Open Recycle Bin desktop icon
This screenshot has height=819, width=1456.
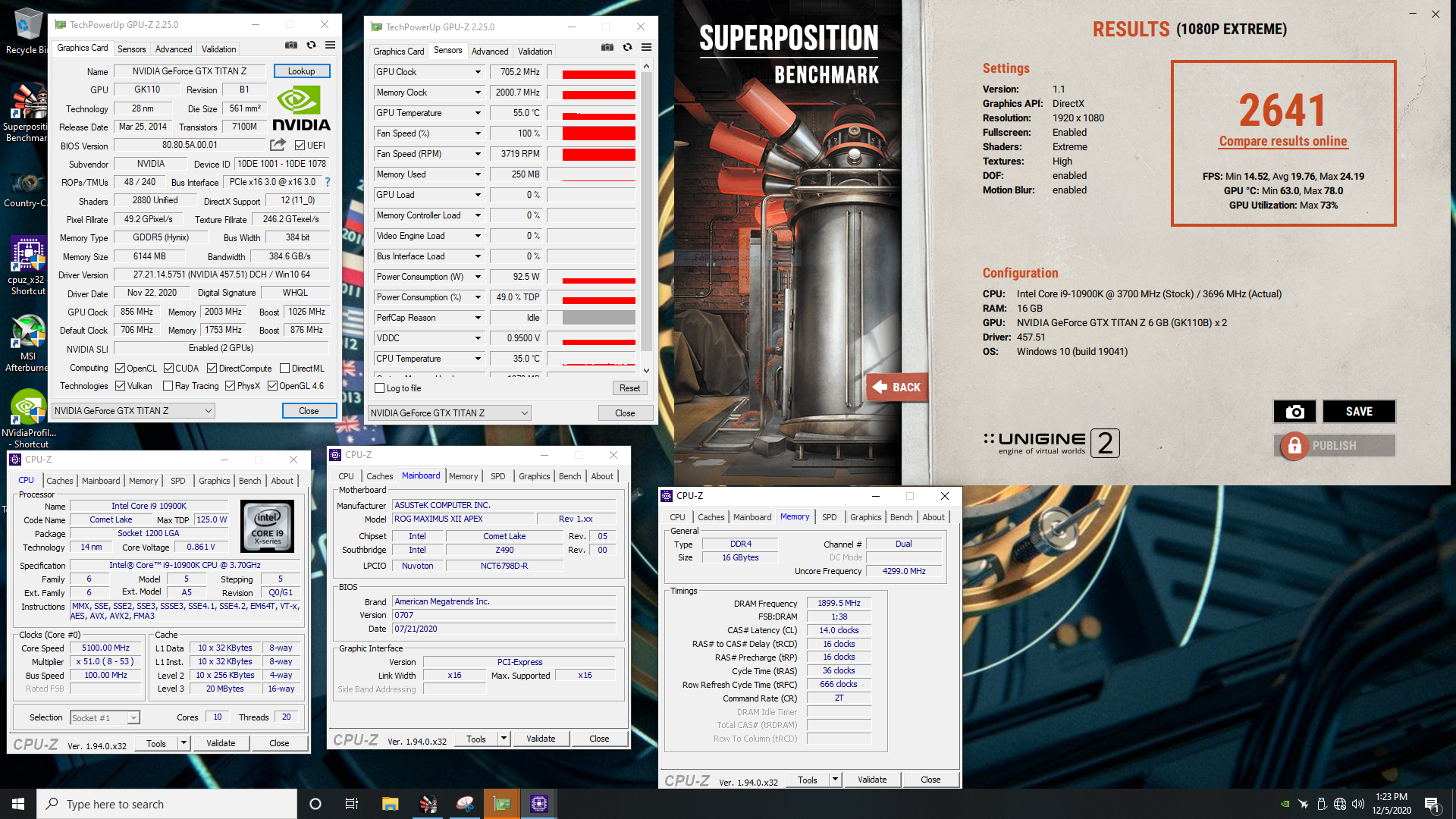(27, 32)
